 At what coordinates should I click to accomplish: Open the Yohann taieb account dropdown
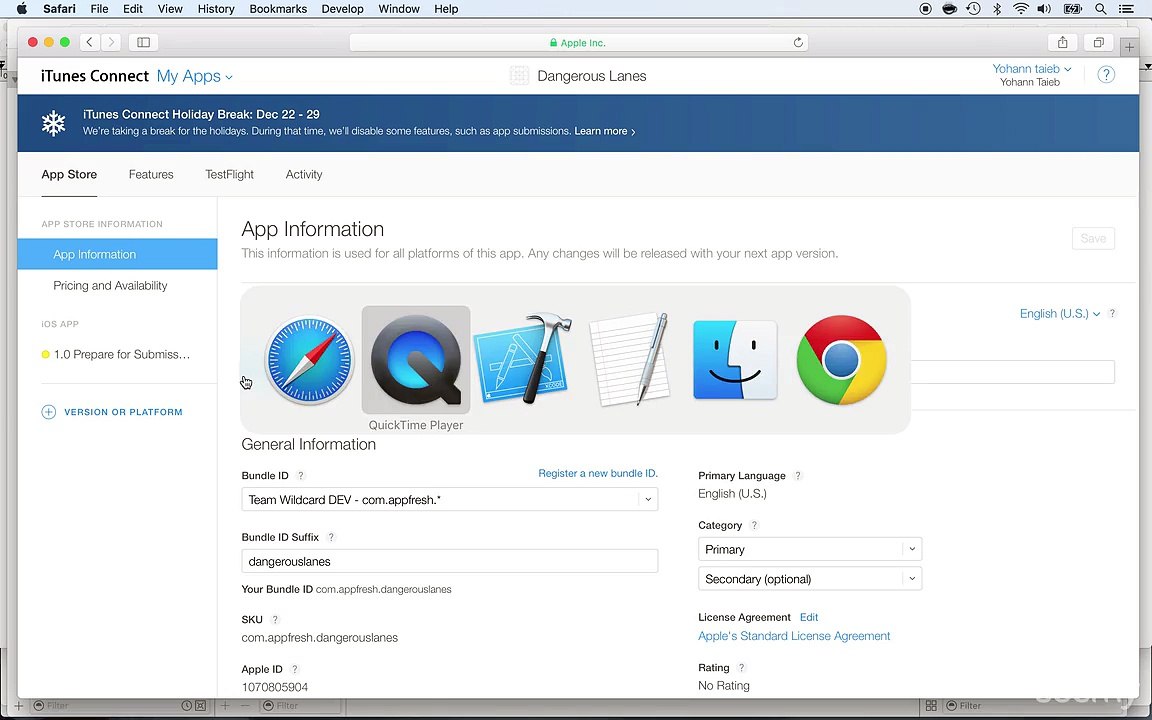(1032, 68)
